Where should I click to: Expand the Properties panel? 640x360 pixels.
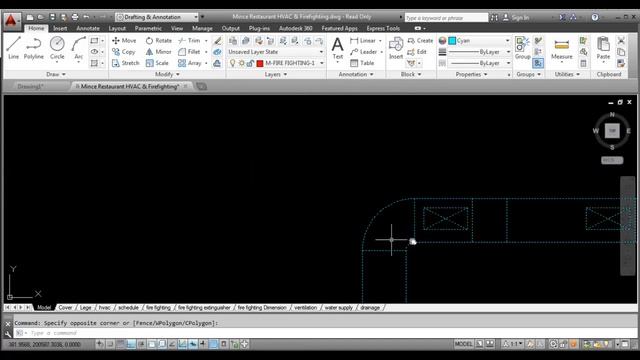pos(471,74)
